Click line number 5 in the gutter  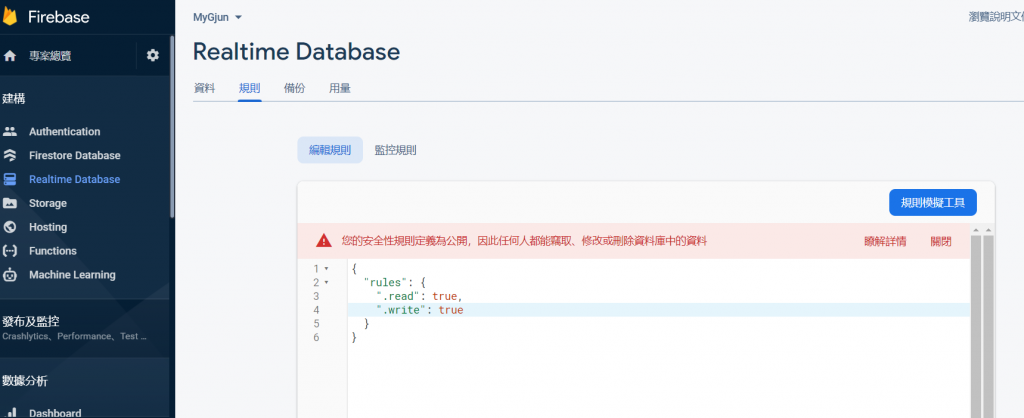point(316,323)
